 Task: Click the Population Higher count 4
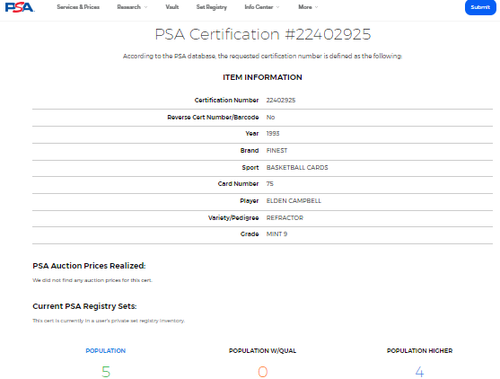point(419,372)
